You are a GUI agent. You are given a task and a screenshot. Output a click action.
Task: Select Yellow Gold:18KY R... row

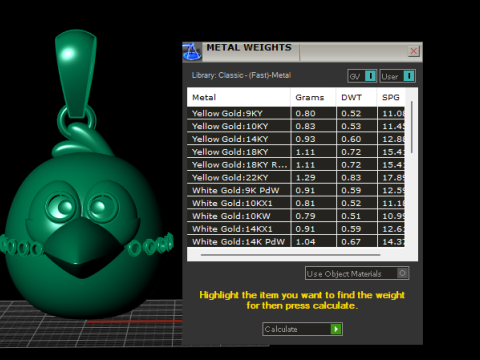tap(296, 165)
